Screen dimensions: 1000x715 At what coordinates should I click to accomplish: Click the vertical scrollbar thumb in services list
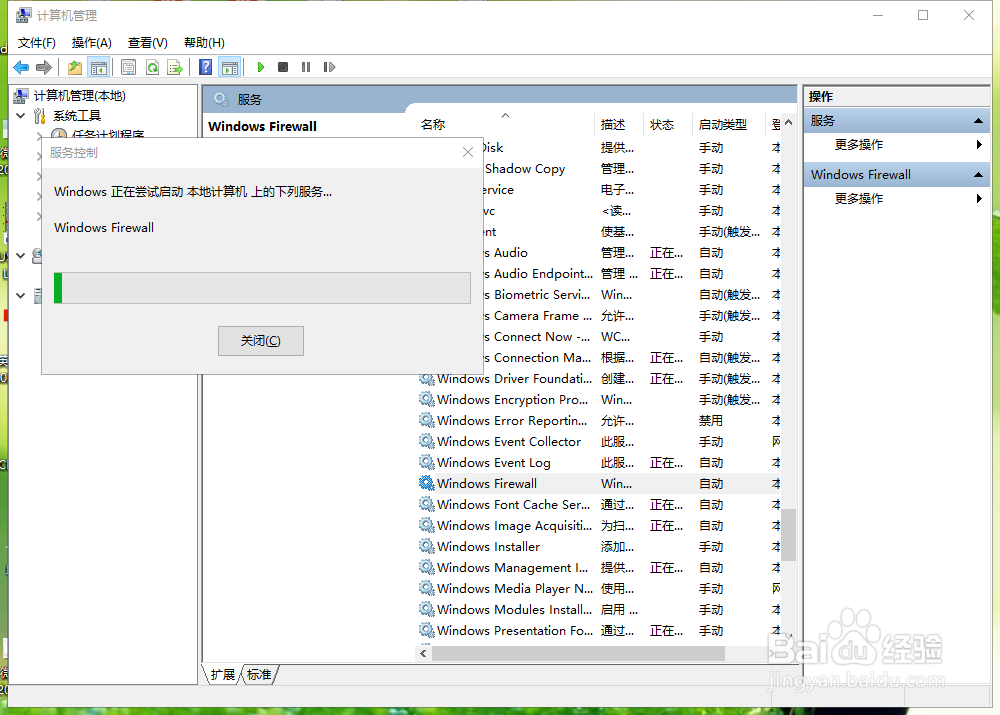click(789, 534)
